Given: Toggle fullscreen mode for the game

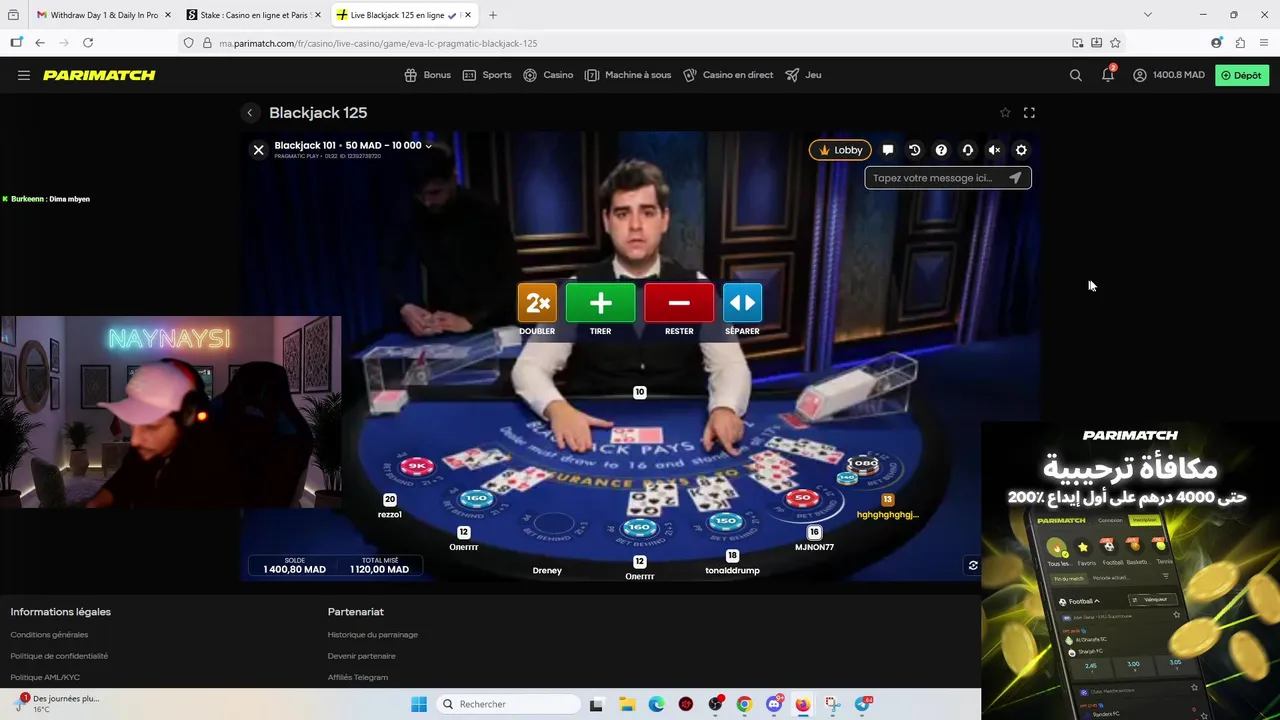Looking at the screenshot, I should (1029, 113).
